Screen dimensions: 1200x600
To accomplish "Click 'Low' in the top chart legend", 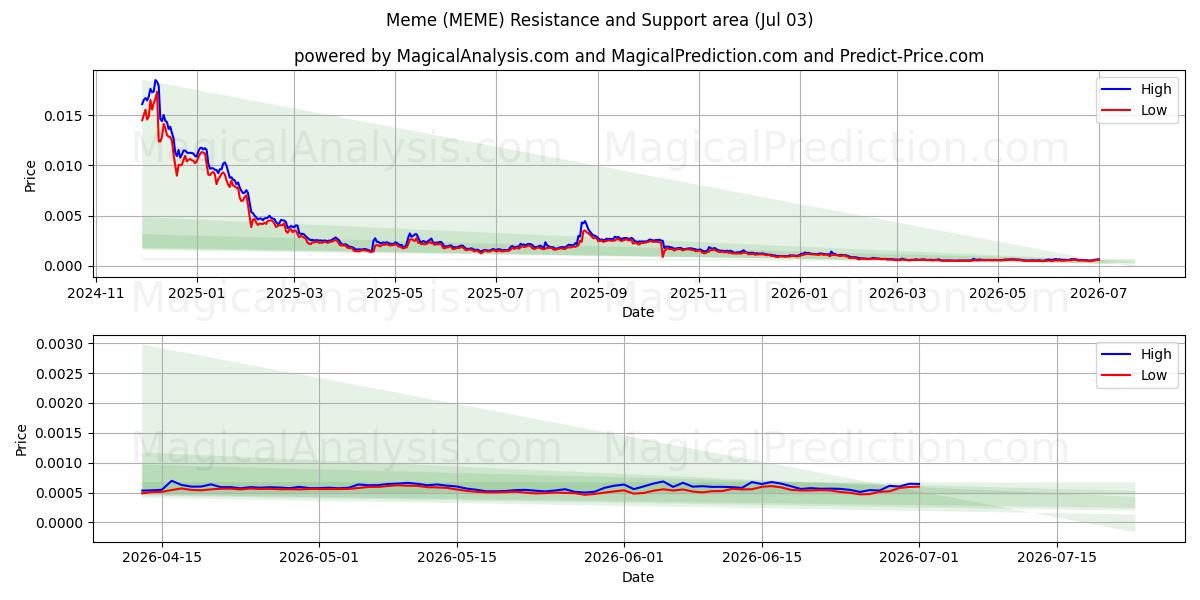I will (x=1154, y=110).
